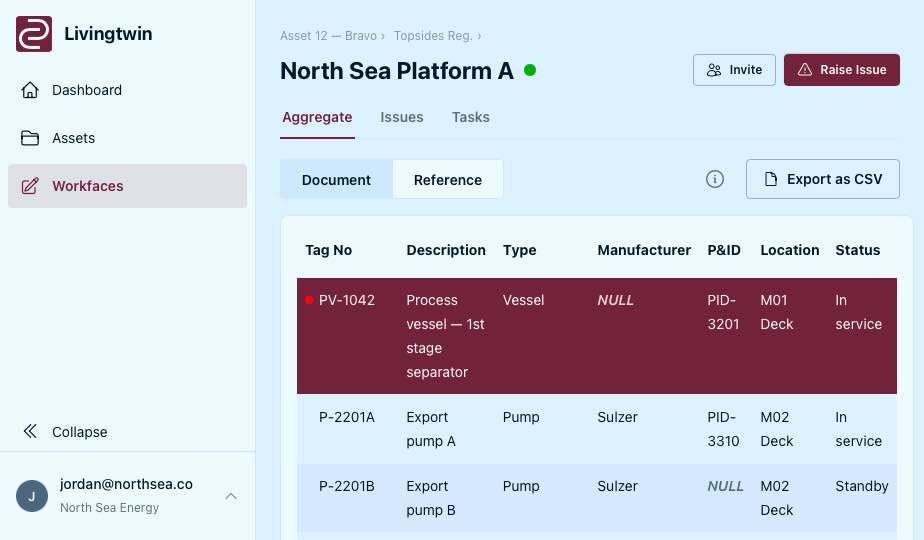Open the Assets menu item

(x=127, y=138)
